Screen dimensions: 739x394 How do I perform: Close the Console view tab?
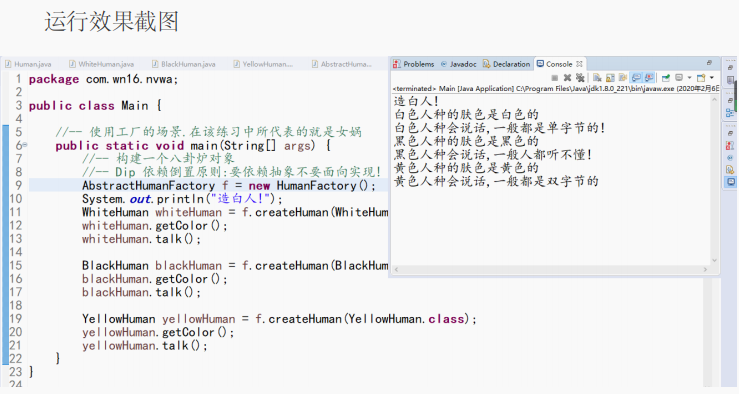pos(579,64)
